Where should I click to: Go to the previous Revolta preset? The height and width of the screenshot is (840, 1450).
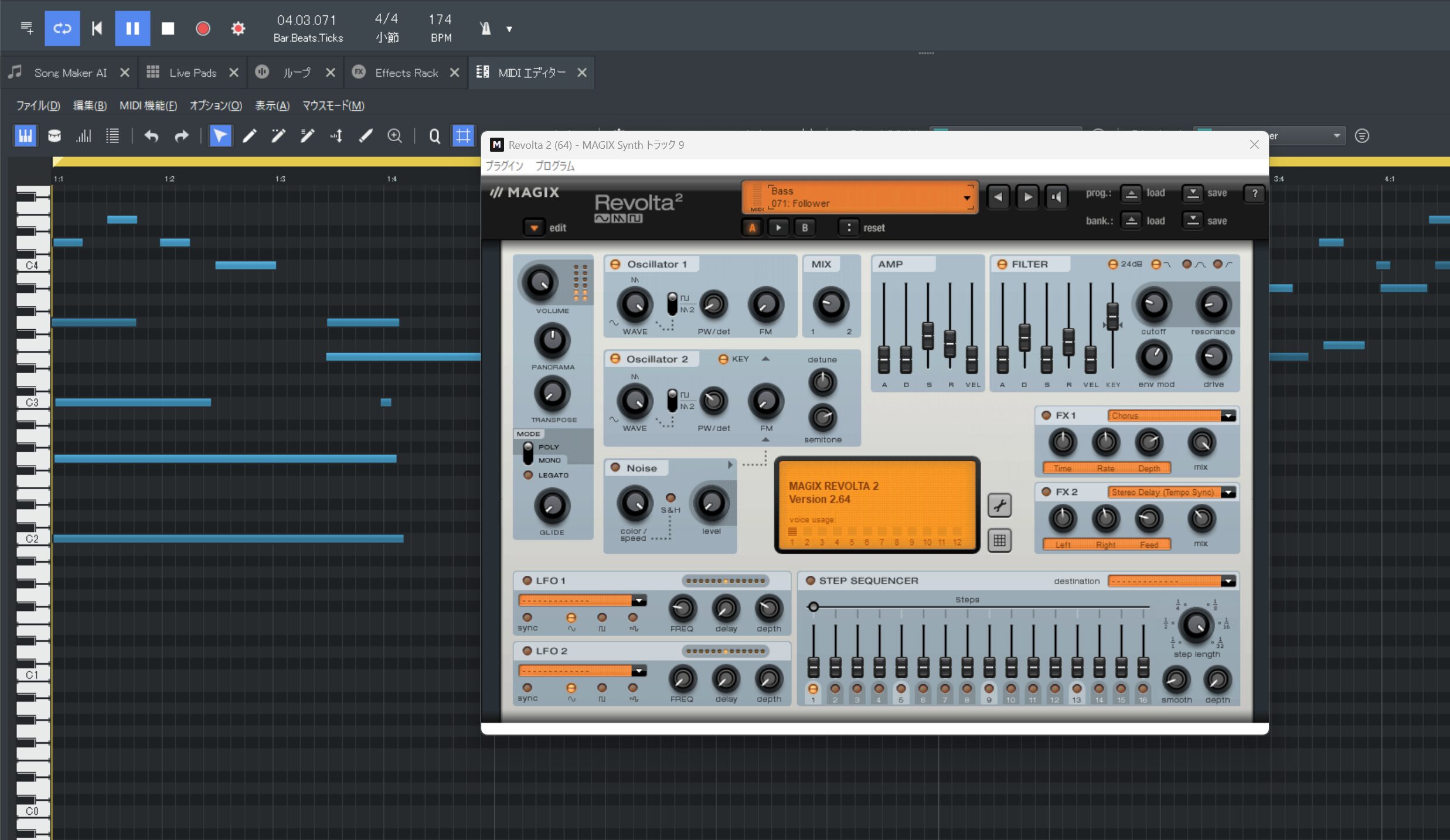point(998,197)
